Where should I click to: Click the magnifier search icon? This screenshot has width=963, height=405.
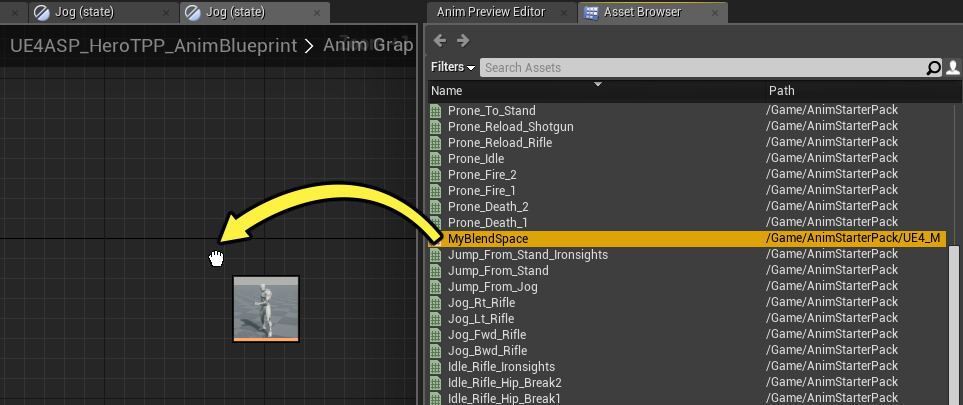(x=933, y=68)
